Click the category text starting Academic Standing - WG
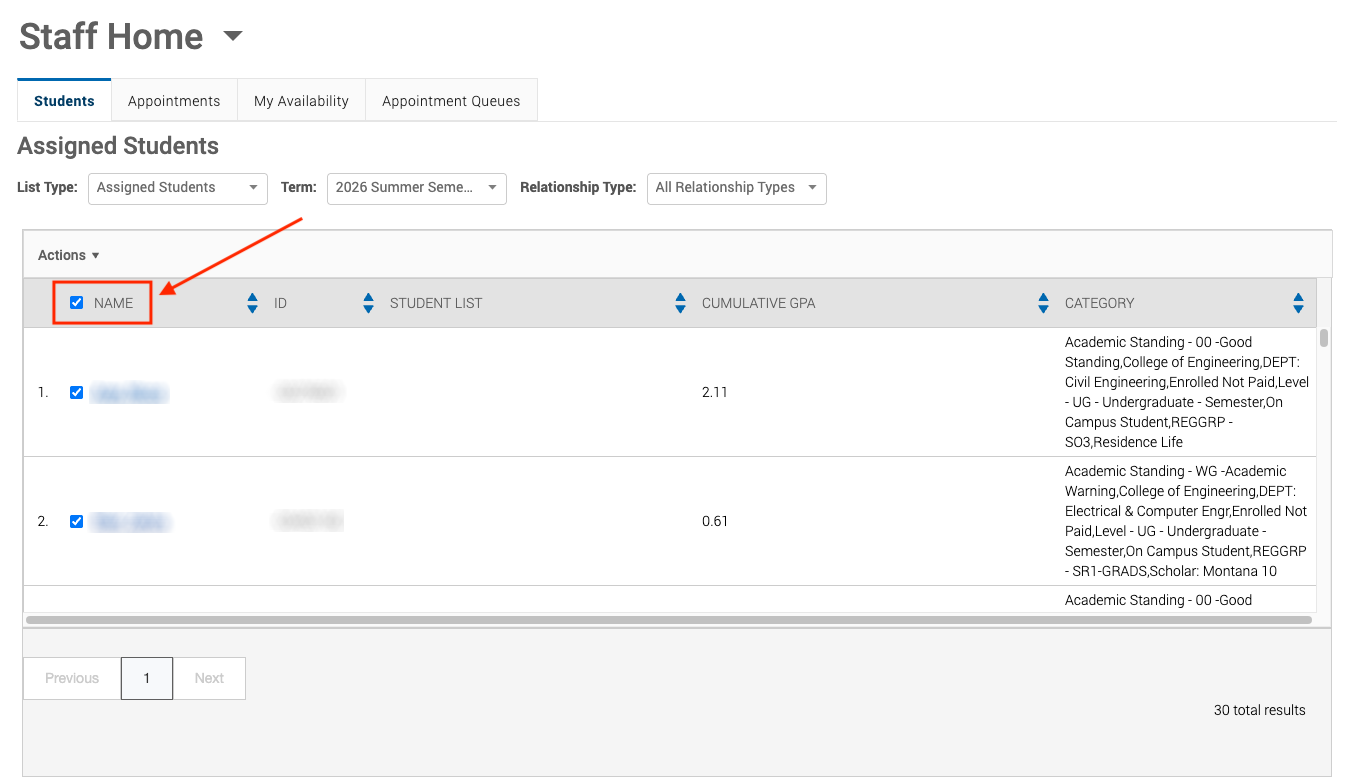1348x781 pixels. pos(1186,522)
